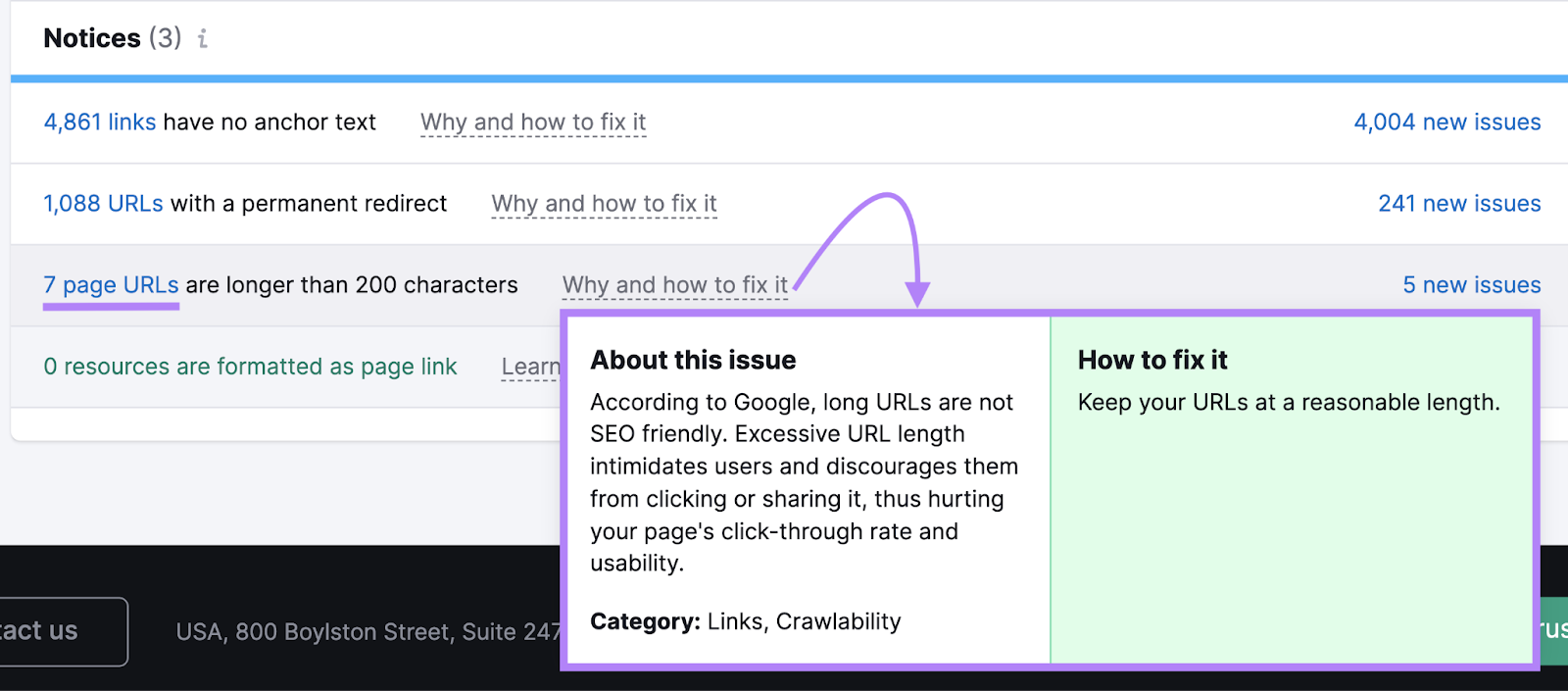Open 'Why and how to fix it' for permanent redirect
This screenshot has height=691, width=1568.
(605, 204)
